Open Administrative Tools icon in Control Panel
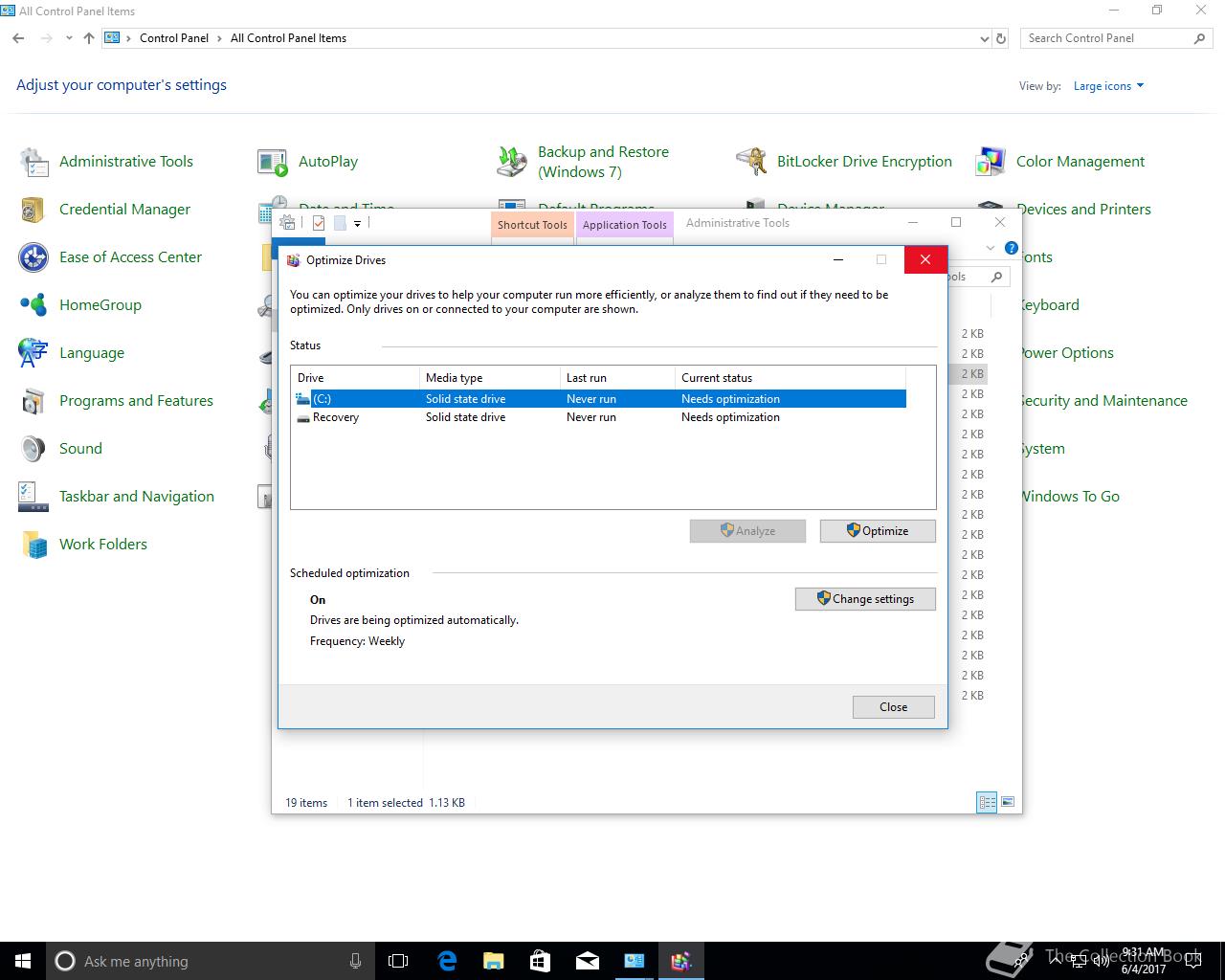1225x980 pixels. 34,162
